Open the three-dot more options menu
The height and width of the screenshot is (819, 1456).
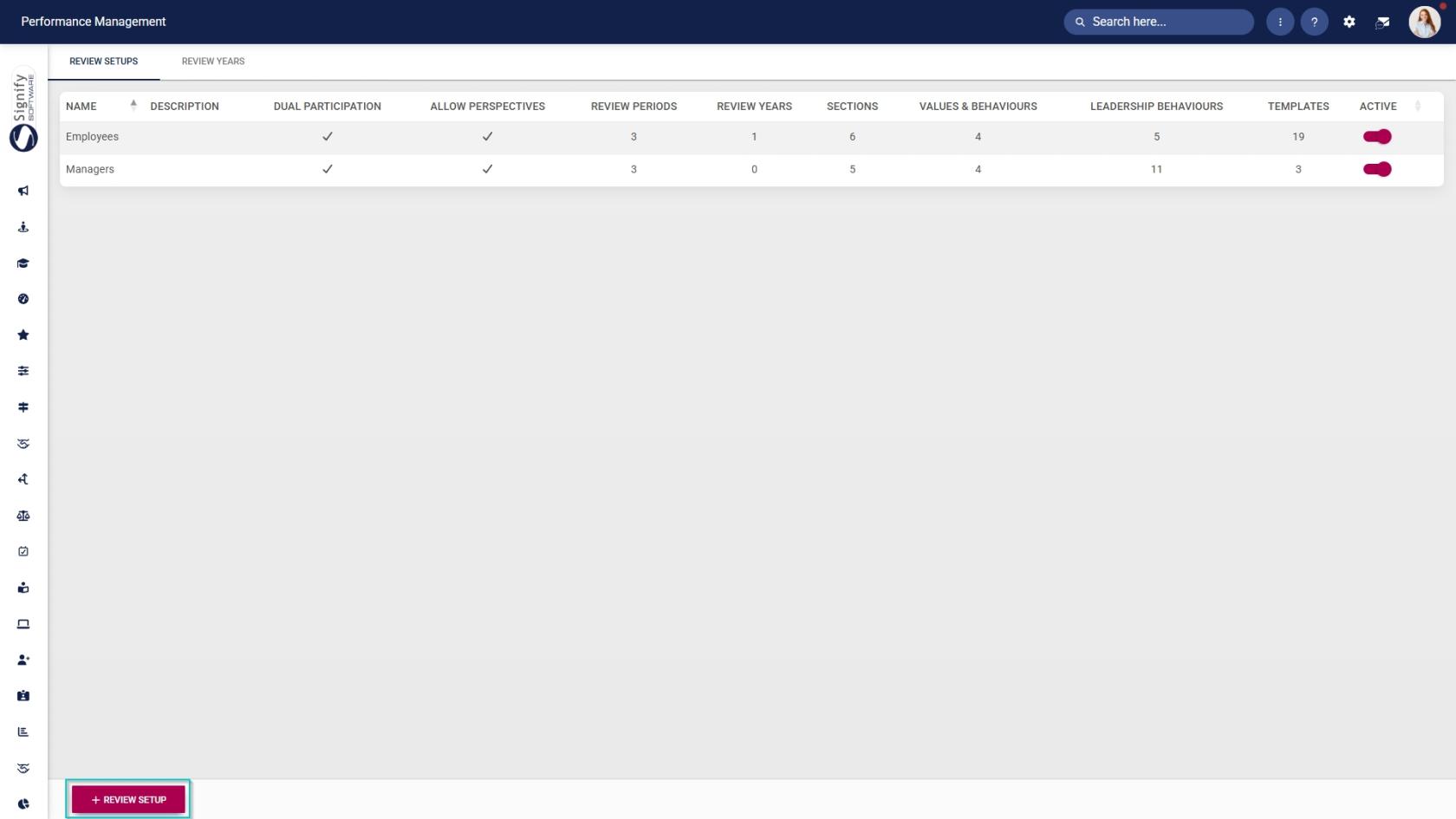1280,22
